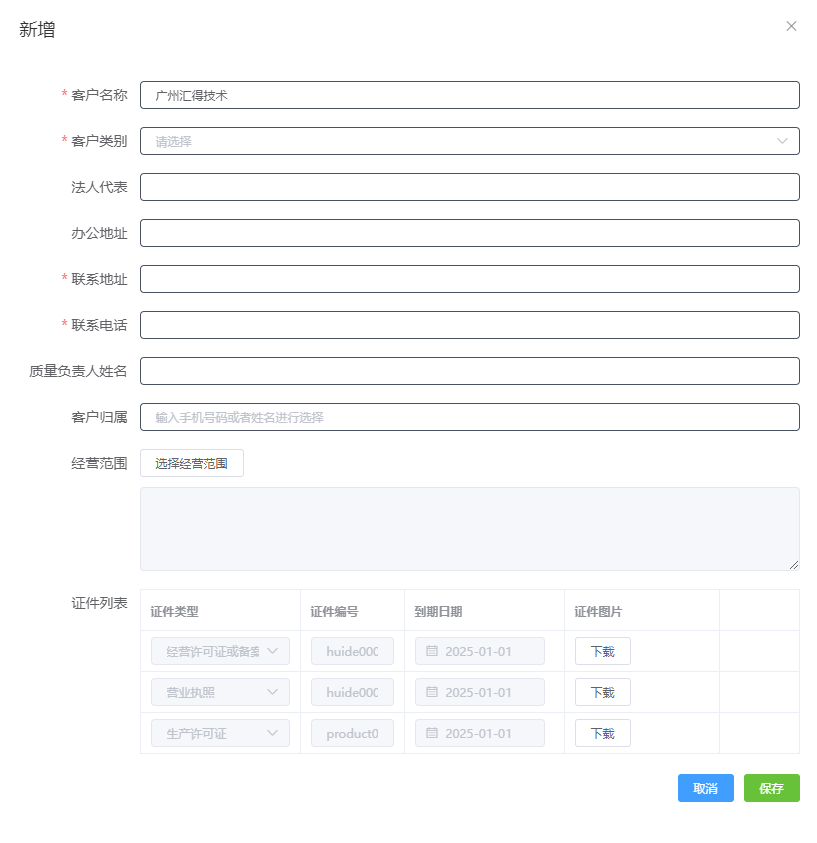The width and height of the screenshot is (817, 843).
Task: Click calendar icon in 生产许可证 row date
Action: [x=432, y=733]
